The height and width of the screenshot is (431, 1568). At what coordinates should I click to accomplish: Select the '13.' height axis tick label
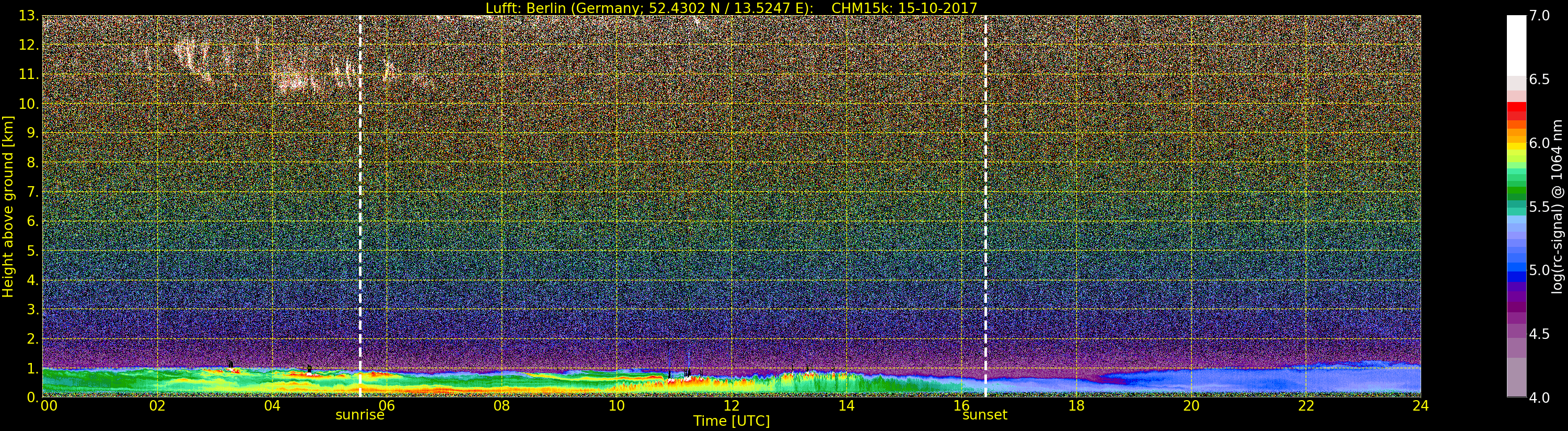[x=29, y=16]
